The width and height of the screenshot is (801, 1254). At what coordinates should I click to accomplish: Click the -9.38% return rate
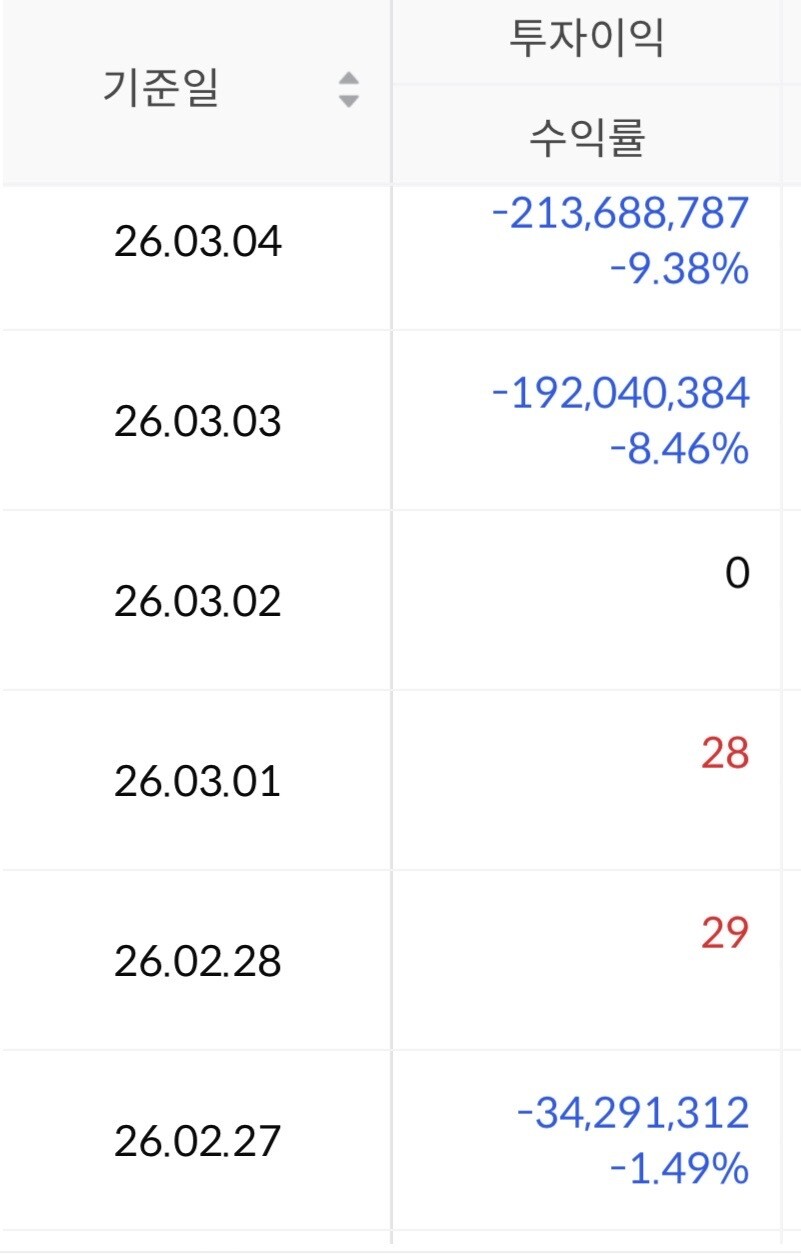(679, 269)
